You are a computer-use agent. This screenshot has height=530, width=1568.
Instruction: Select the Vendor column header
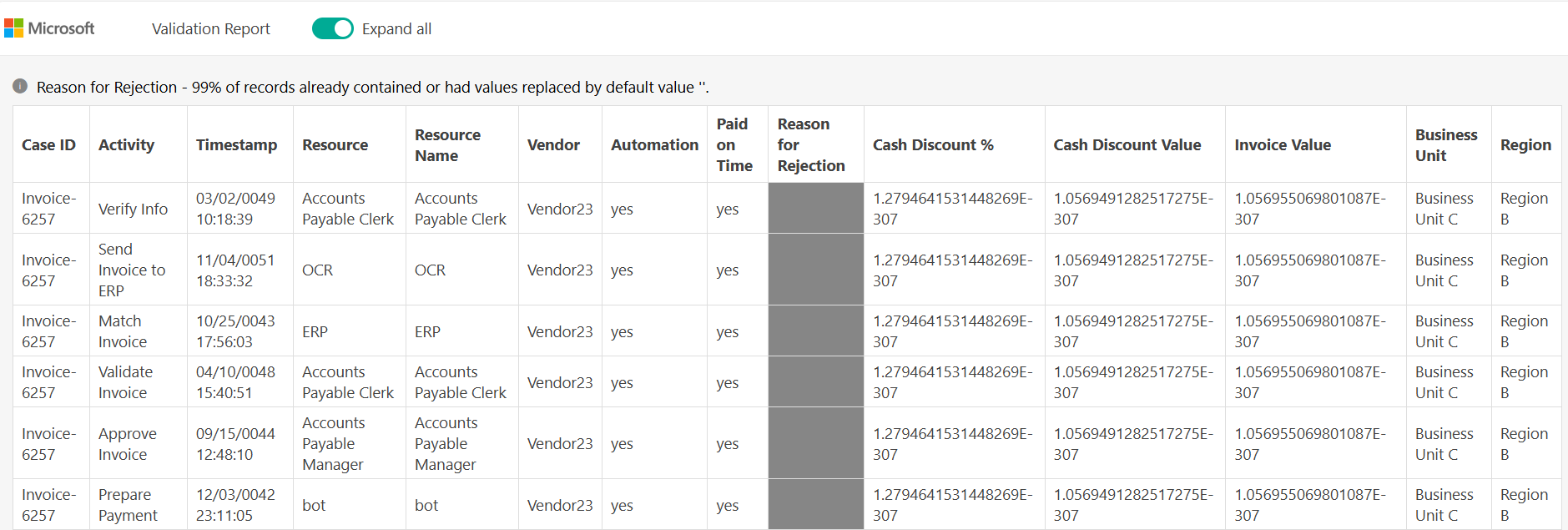coord(553,144)
